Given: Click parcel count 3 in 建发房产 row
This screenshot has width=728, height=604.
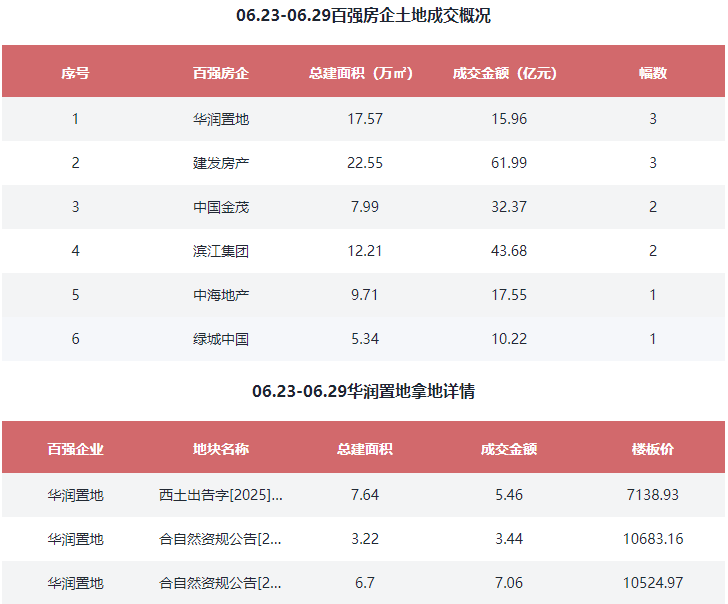Looking at the screenshot, I should tap(653, 163).
